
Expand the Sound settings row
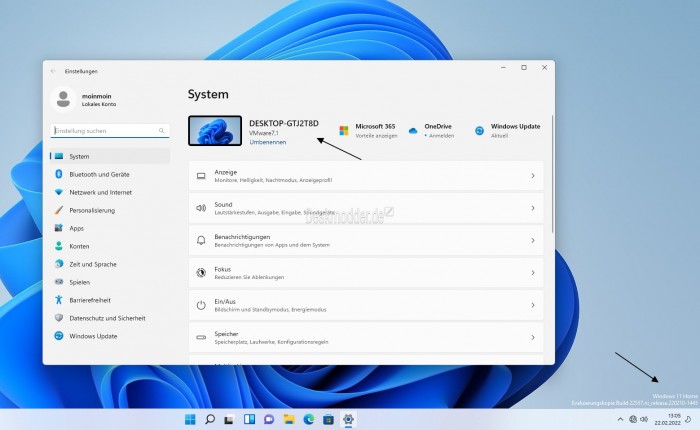coord(532,208)
